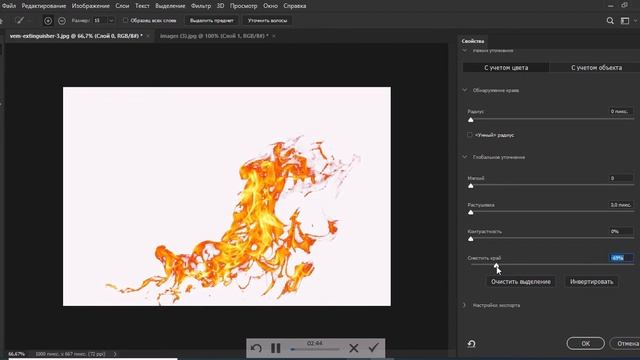640x360 pixels.
Task: Open the Фильтр menu
Action: tap(201, 6)
